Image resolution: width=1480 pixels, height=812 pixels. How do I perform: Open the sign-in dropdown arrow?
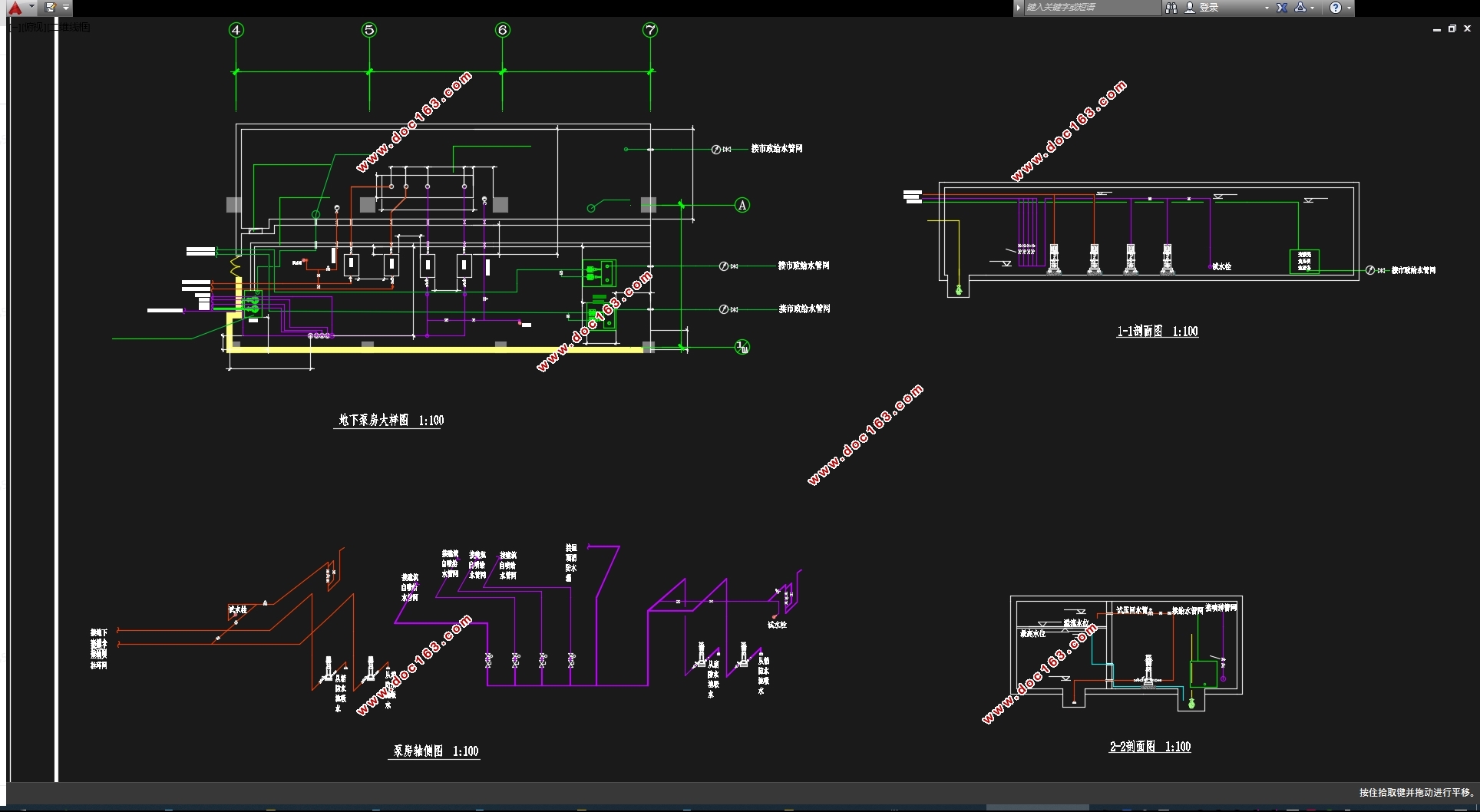pos(1267,8)
